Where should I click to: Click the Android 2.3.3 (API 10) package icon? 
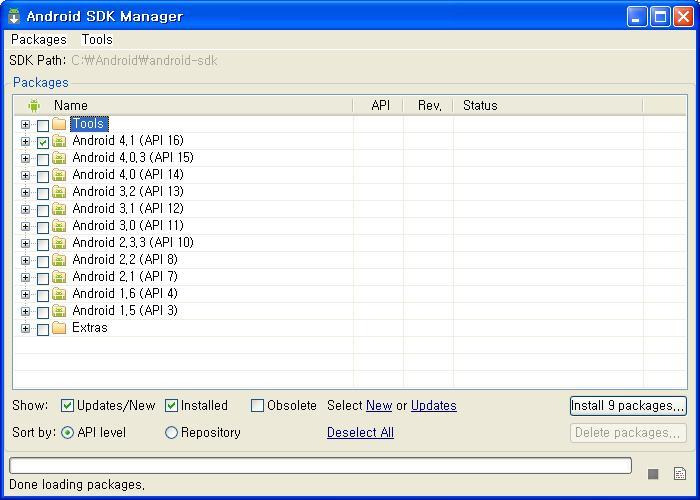[x=59, y=243]
